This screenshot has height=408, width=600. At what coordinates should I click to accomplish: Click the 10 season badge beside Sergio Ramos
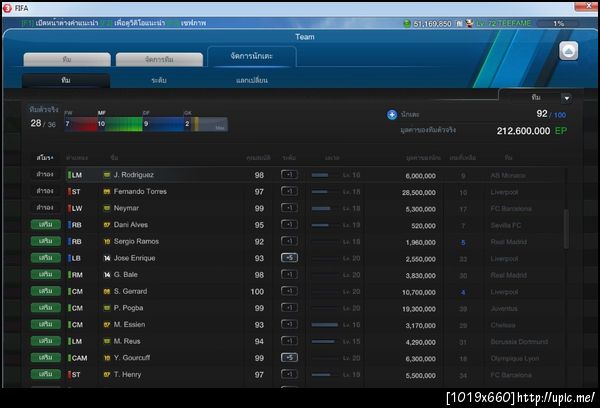click(x=107, y=242)
